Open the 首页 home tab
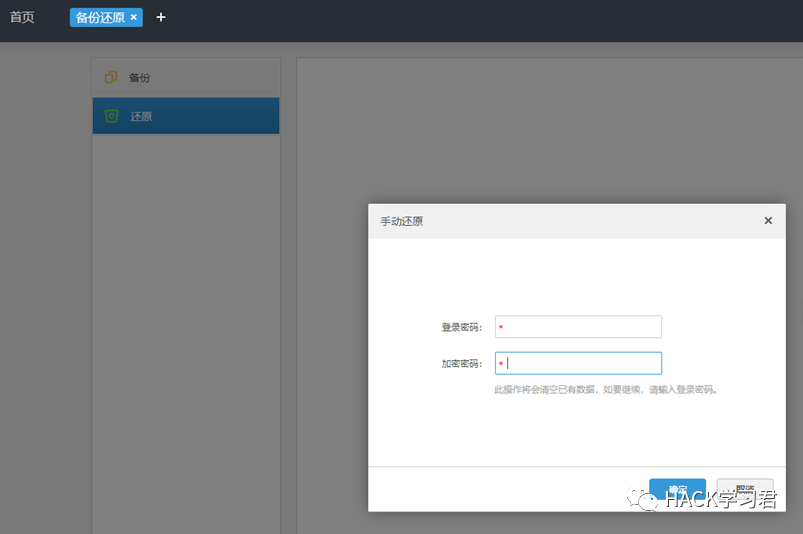The width and height of the screenshot is (803, 534). (x=22, y=17)
